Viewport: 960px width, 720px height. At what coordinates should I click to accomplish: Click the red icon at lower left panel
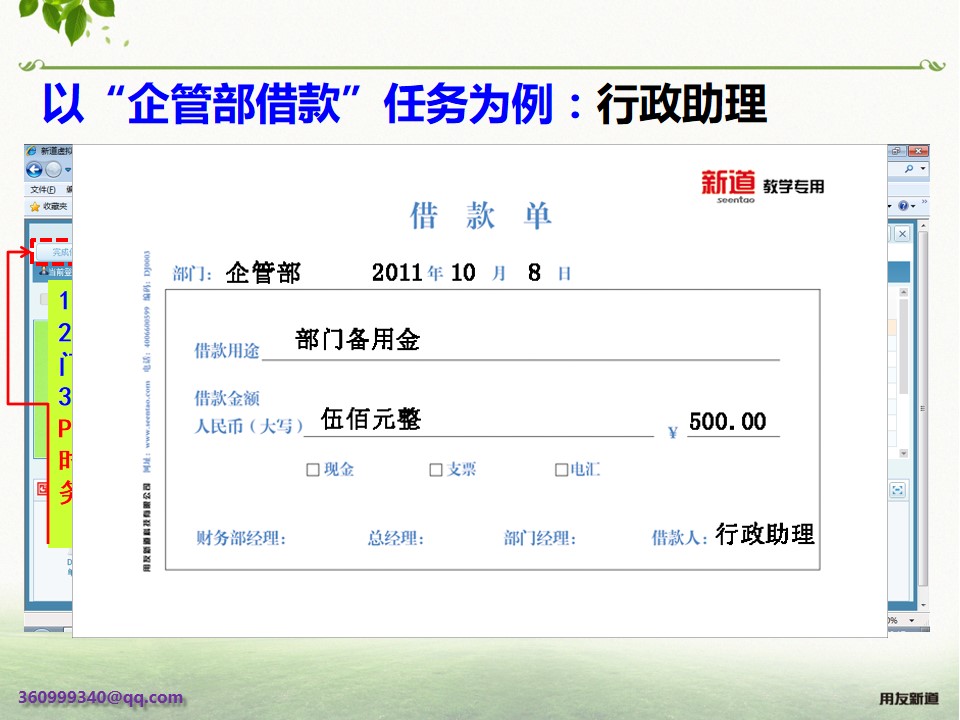click(x=42, y=488)
